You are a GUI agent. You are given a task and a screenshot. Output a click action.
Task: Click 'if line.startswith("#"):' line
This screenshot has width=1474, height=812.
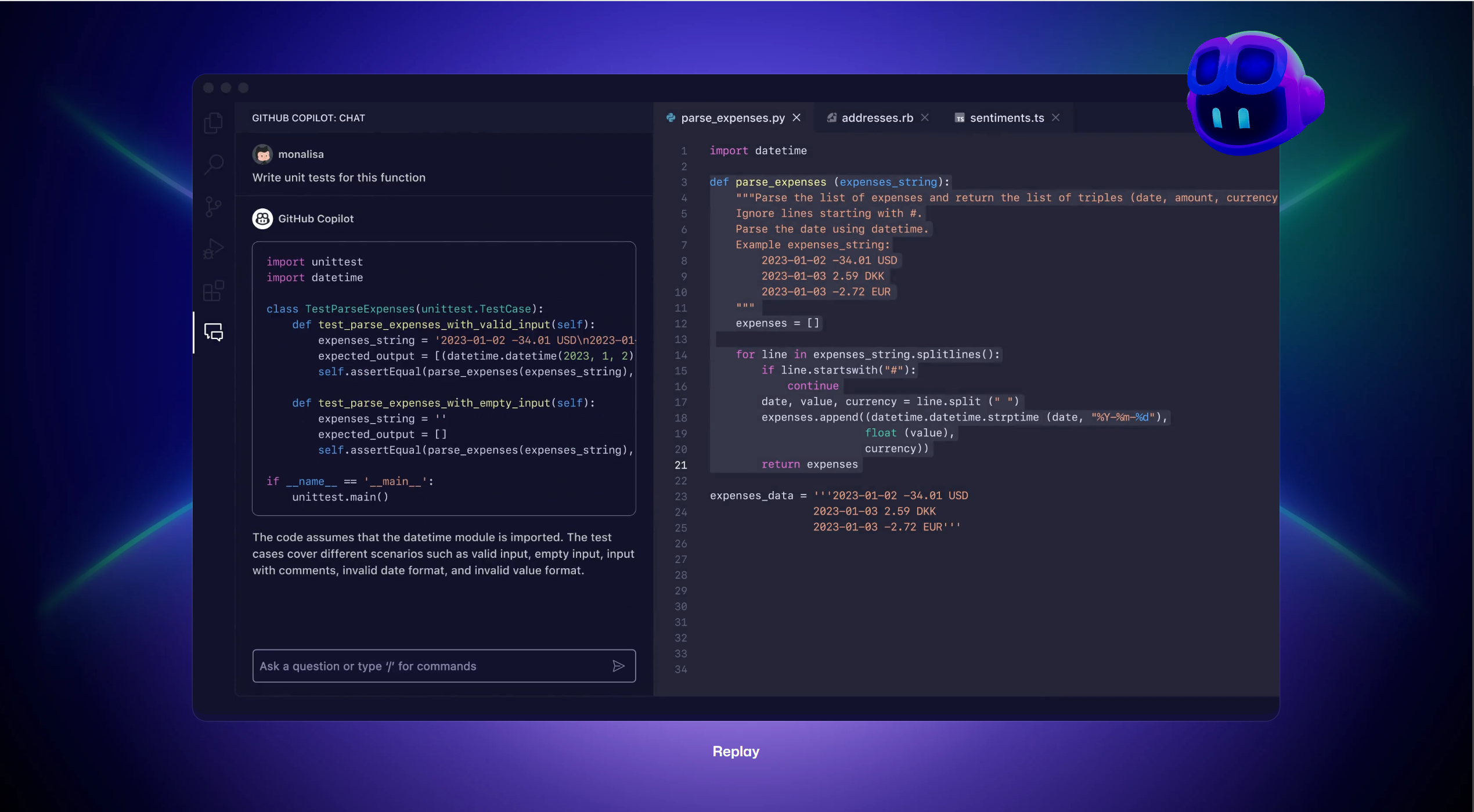click(x=838, y=370)
